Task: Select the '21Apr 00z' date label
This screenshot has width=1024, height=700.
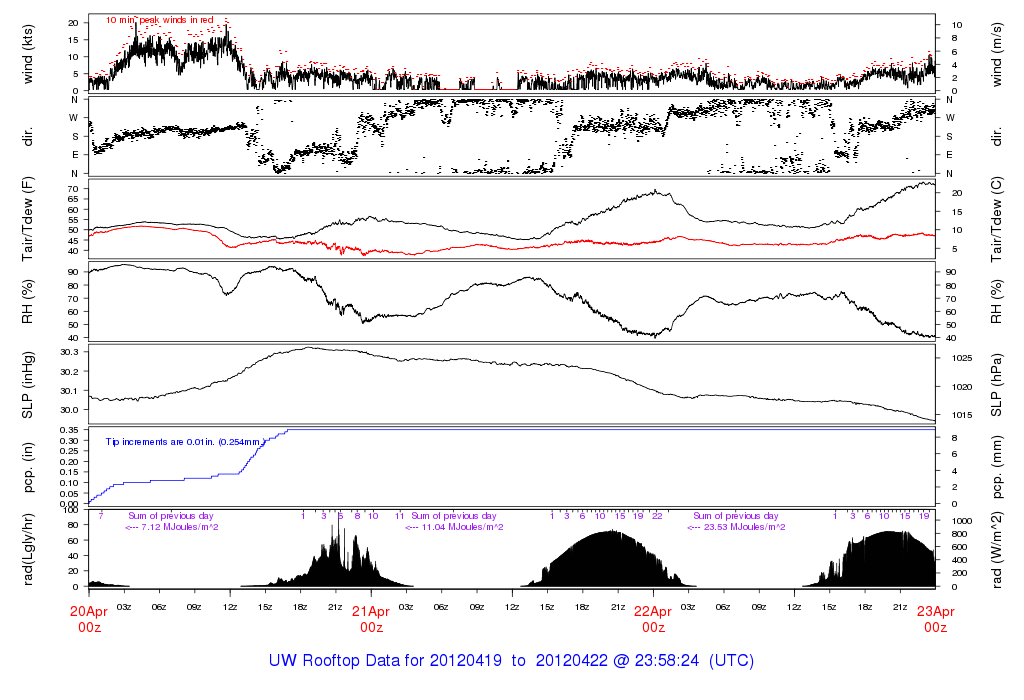Action: click(x=371, y=619)
